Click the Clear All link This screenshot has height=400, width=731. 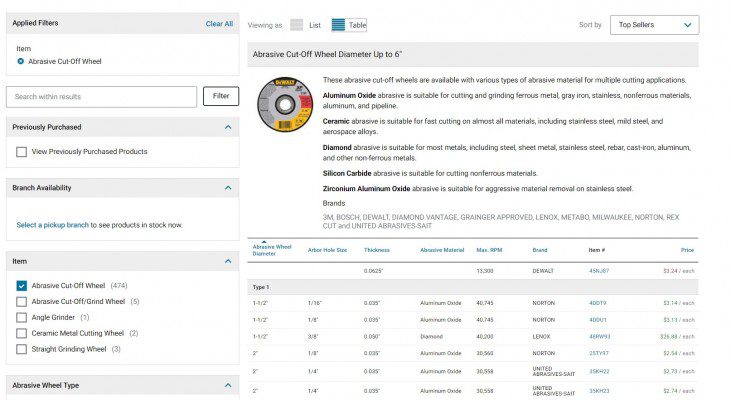219,24
